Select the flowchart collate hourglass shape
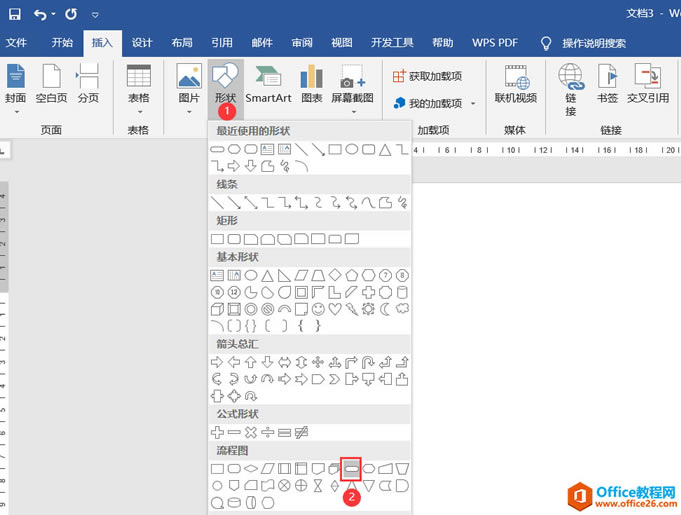The height and width of the screenshot is (515, 681). click(318, 486)
